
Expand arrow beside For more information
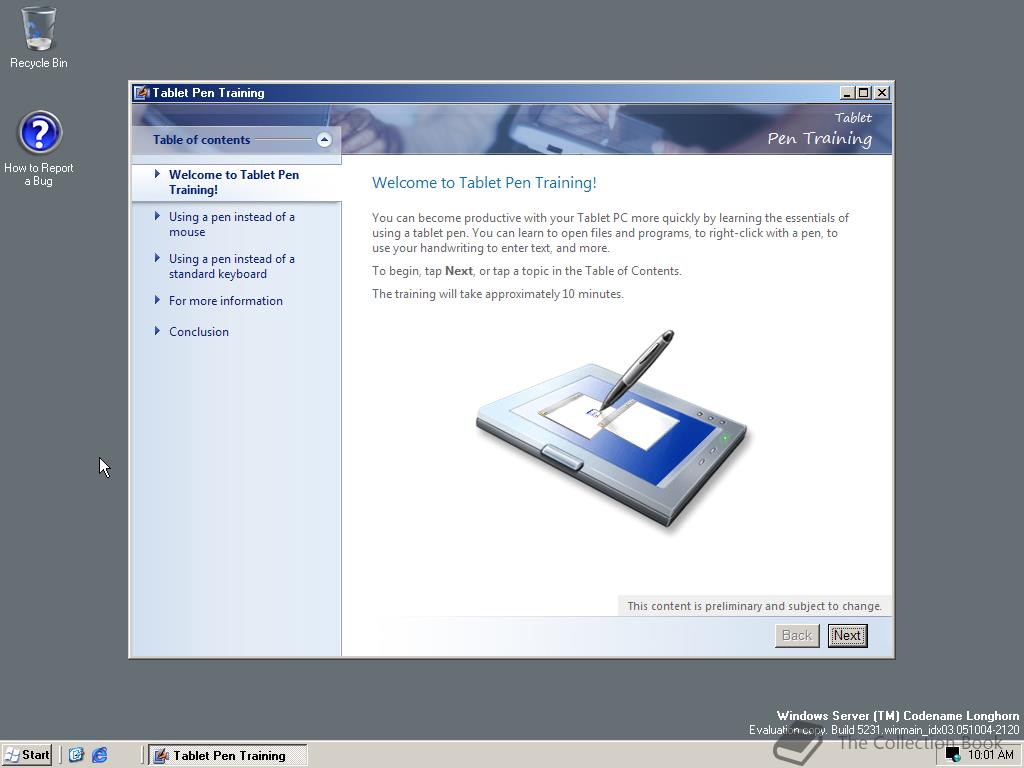pyautogui.click(x=157, y=300)
